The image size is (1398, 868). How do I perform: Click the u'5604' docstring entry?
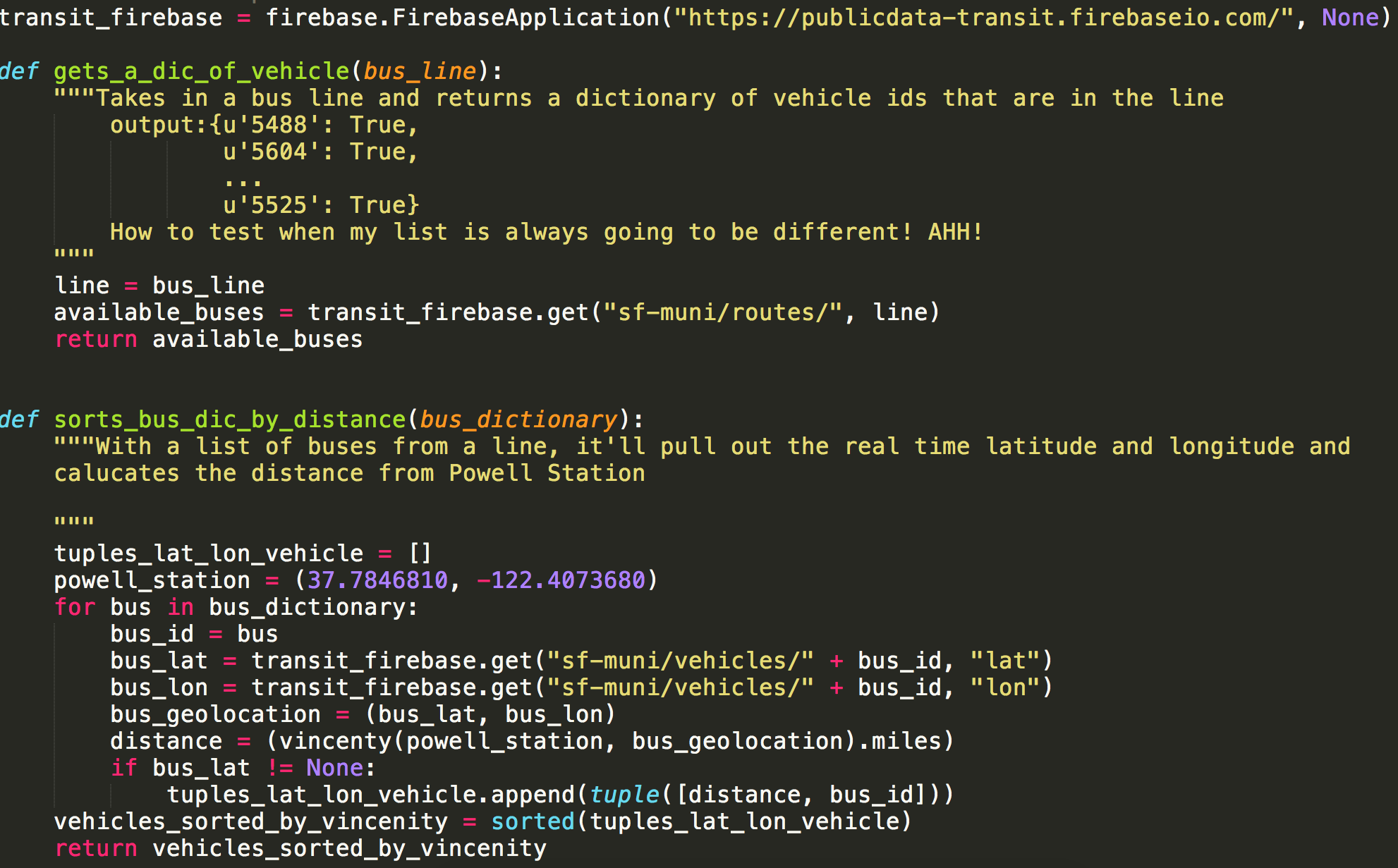(x=272, y=152)
